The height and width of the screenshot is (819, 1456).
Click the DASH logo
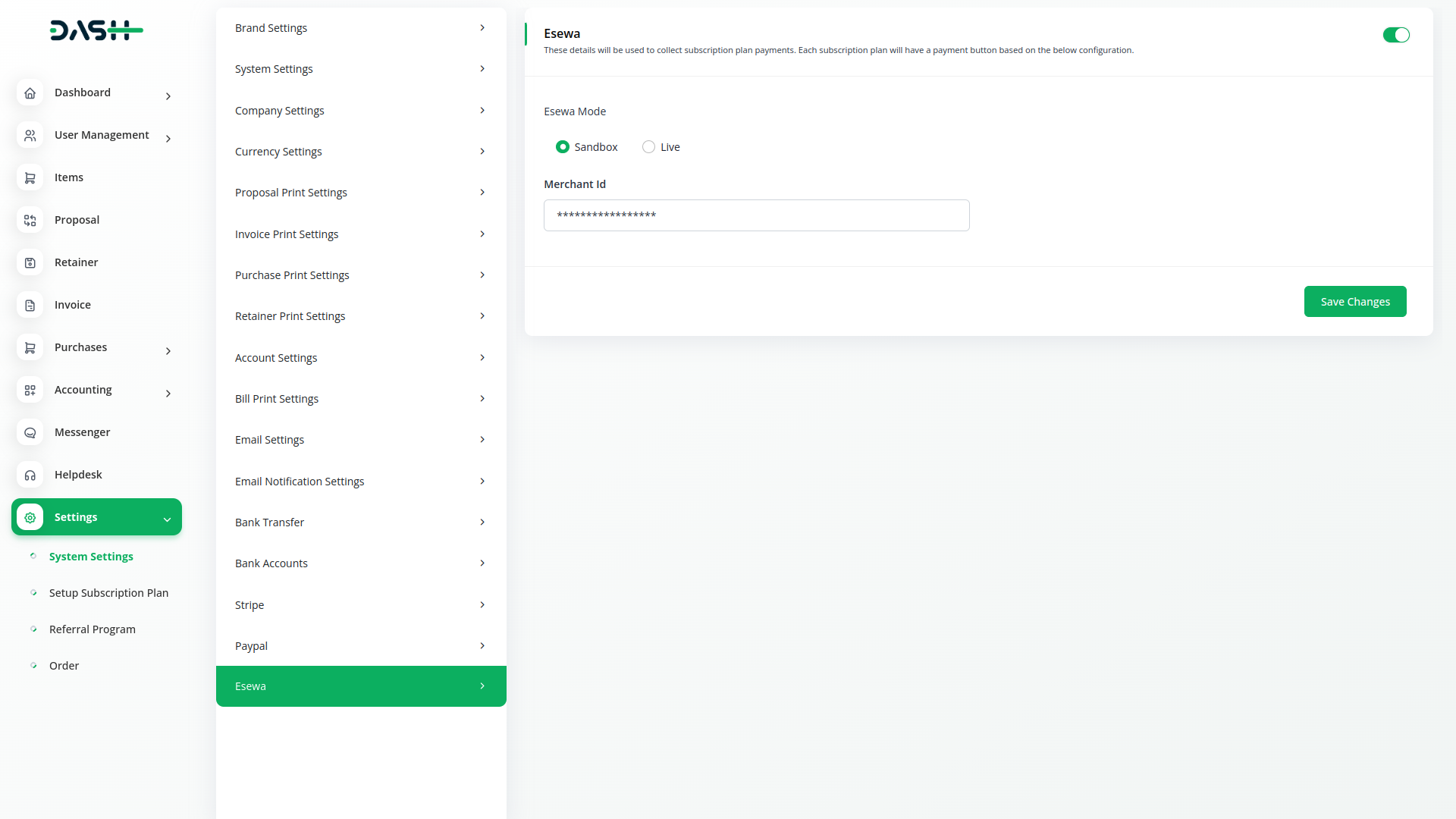[x=96, y=30]
